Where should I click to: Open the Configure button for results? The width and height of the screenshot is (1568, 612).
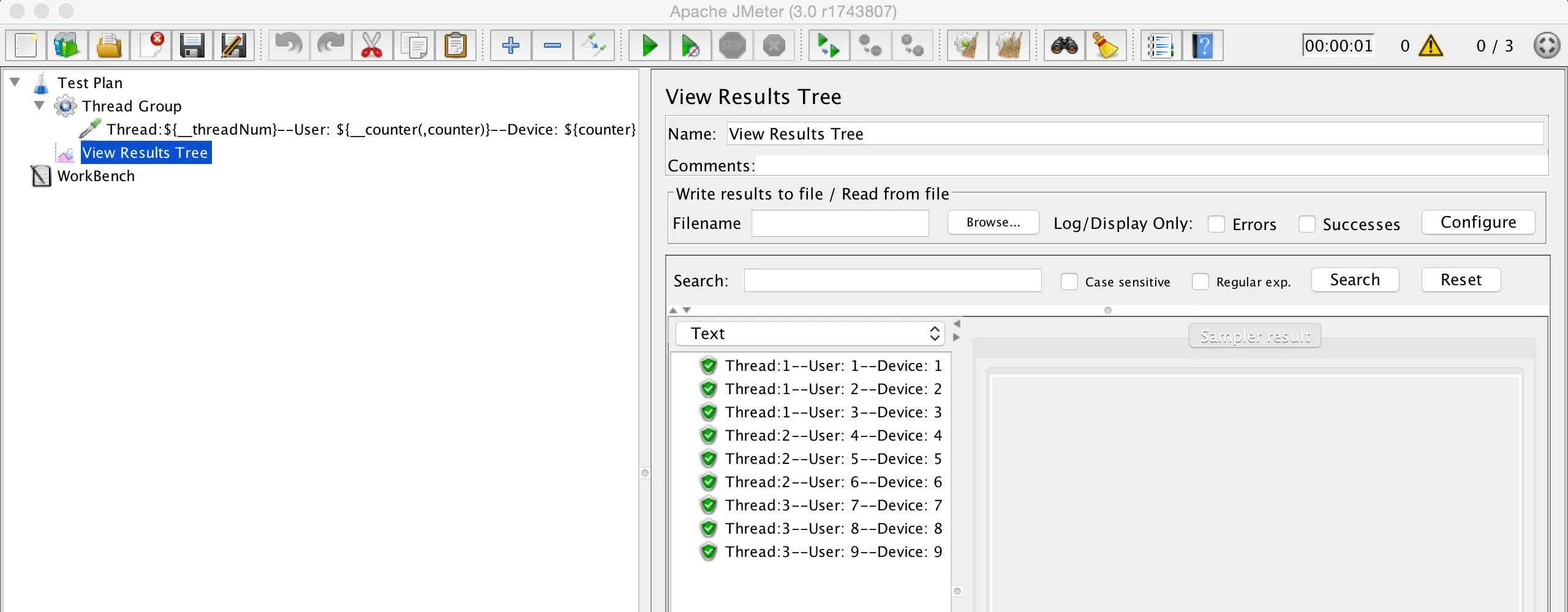tap(1478, 222)
